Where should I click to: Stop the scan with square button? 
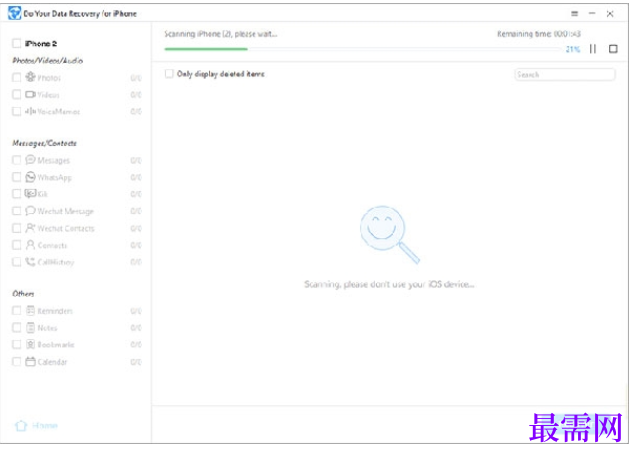pyautogui.click(x=613, y=49)
